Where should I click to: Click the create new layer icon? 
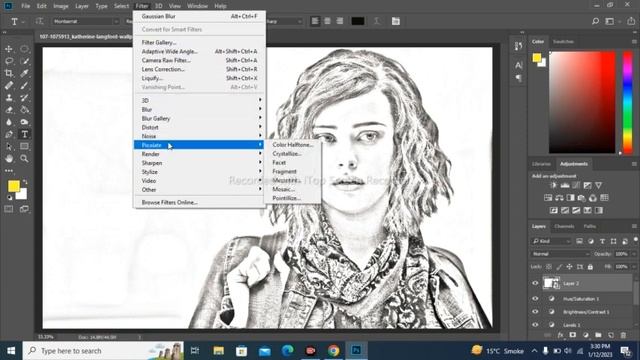coord(611,335)
